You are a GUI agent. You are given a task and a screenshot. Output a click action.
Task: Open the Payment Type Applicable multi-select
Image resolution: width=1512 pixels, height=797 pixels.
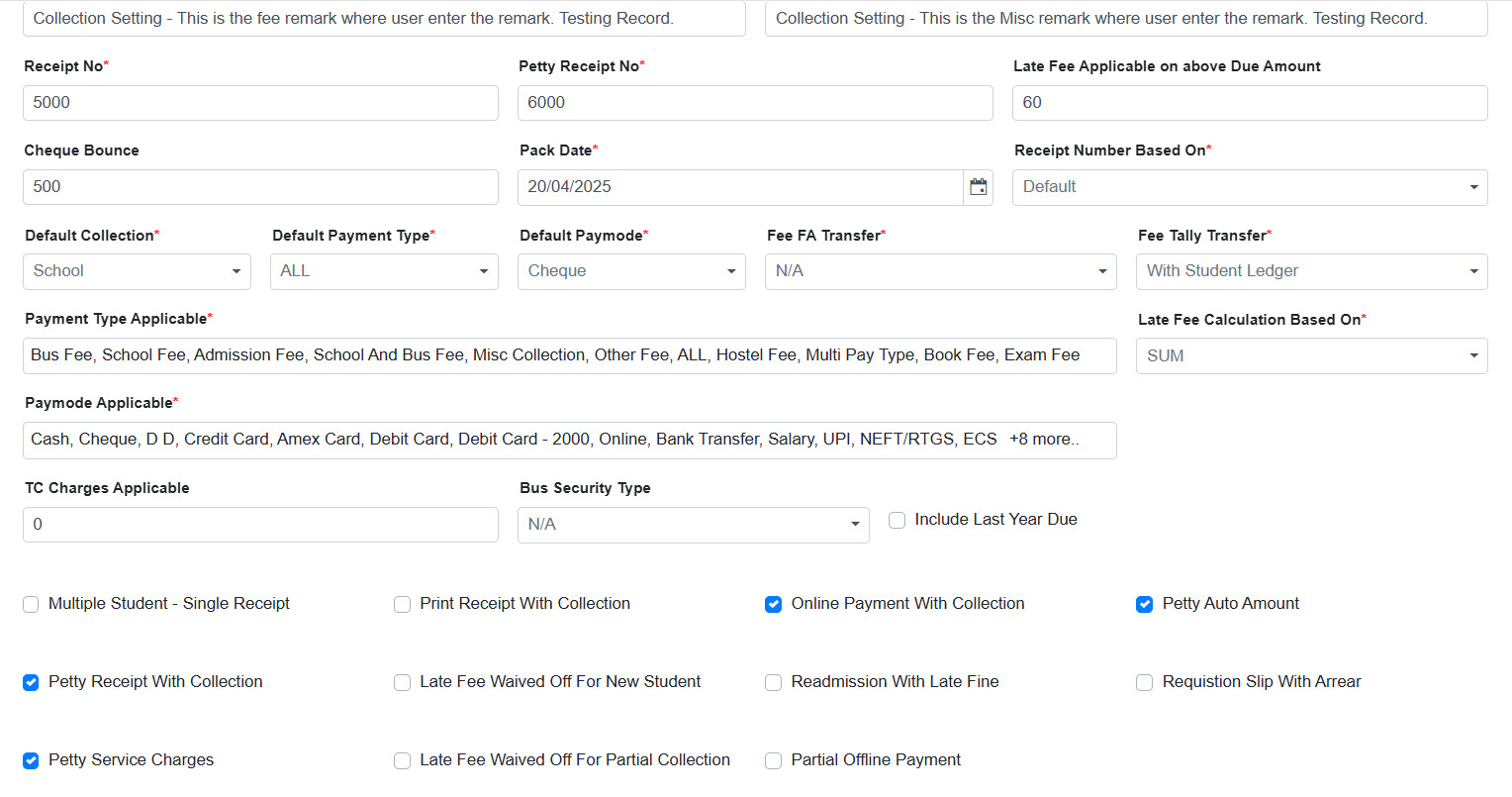[x=569, y=355]
